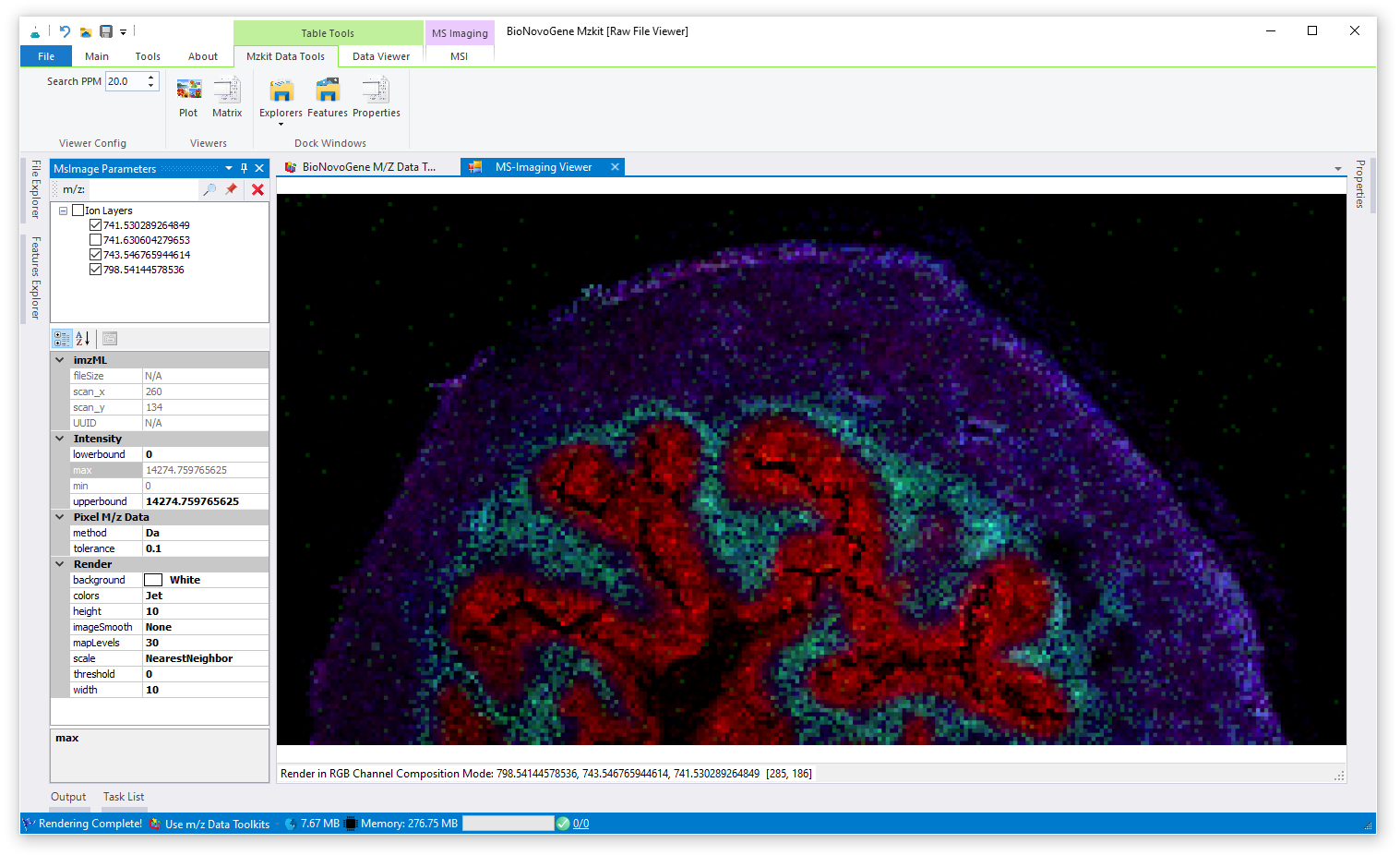Switch to BioNovoGene M/Z Data document tab
1400x855 pixels.
click(x=368, y=167)
